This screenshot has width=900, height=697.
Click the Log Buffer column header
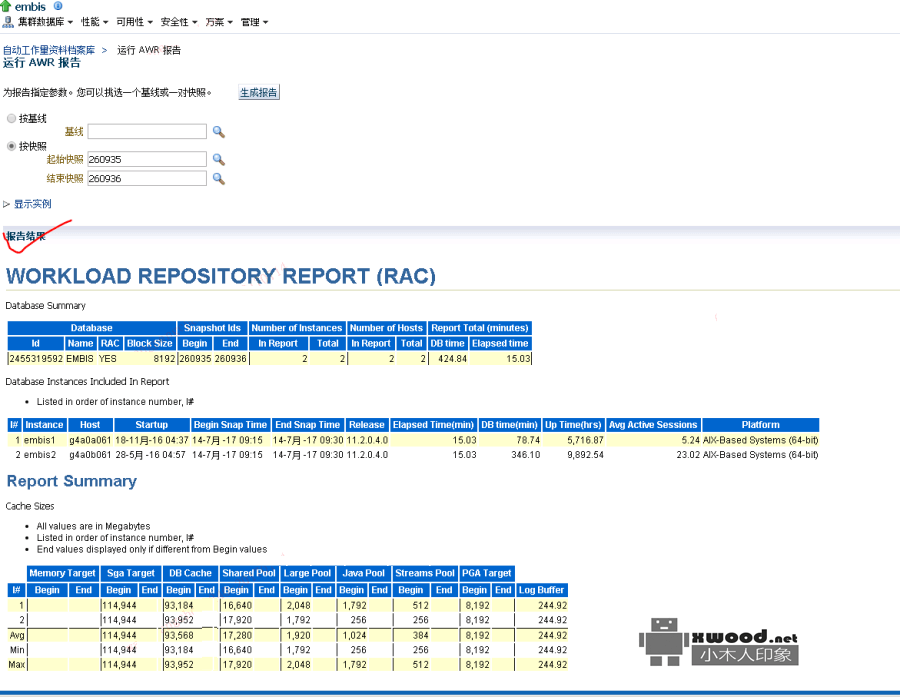click(x=541, y=590)
